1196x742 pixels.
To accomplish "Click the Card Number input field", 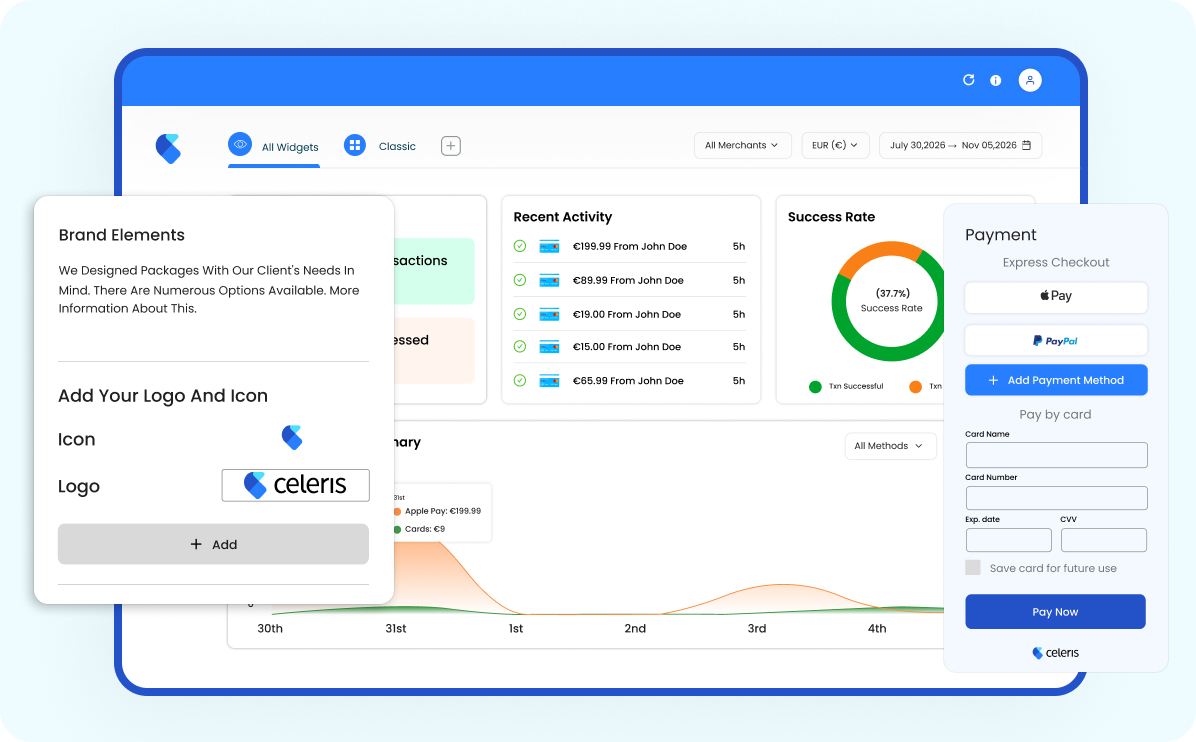I will pyautogui.click(x=1056, y=498).
